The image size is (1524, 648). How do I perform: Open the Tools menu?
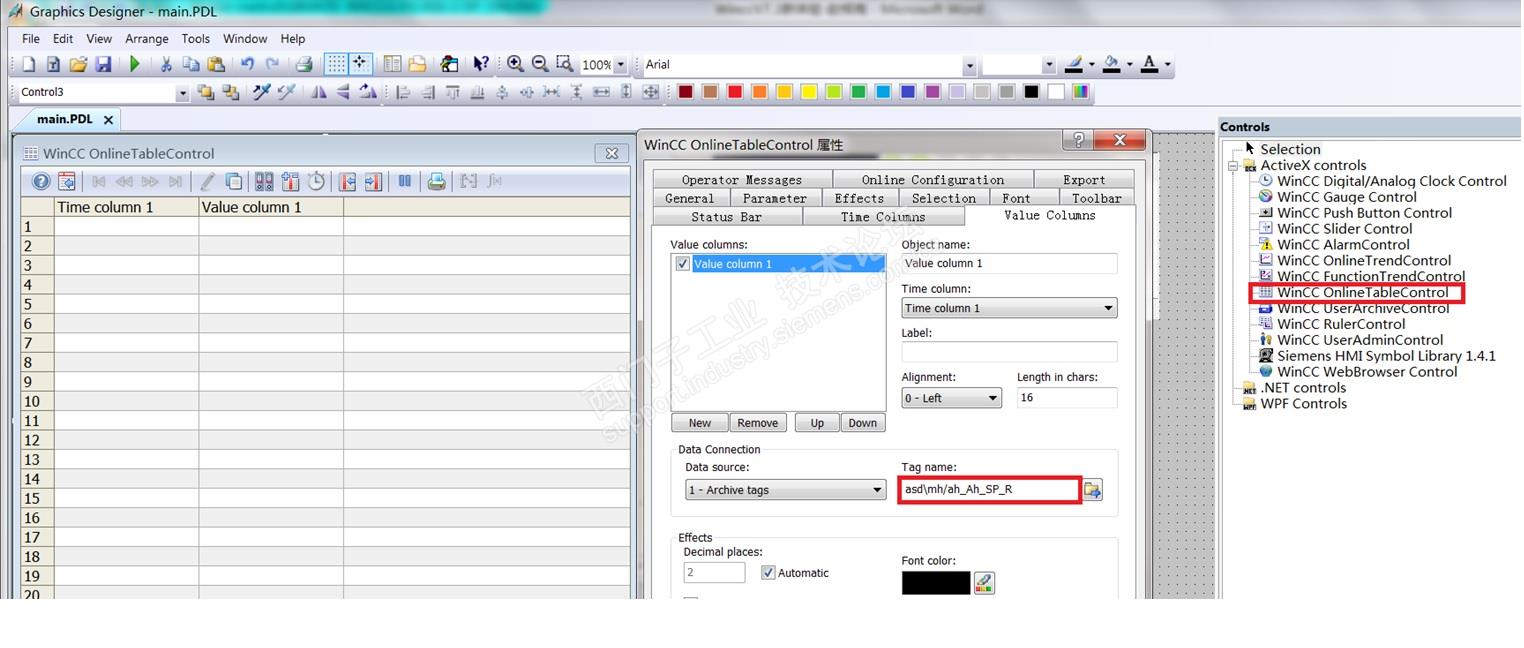pos(196,39)
